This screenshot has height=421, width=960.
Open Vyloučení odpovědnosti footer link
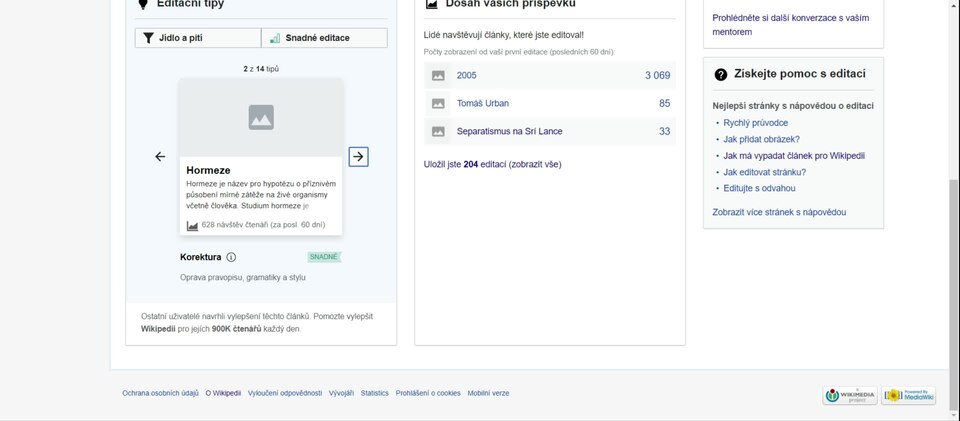tap(285, 393)
